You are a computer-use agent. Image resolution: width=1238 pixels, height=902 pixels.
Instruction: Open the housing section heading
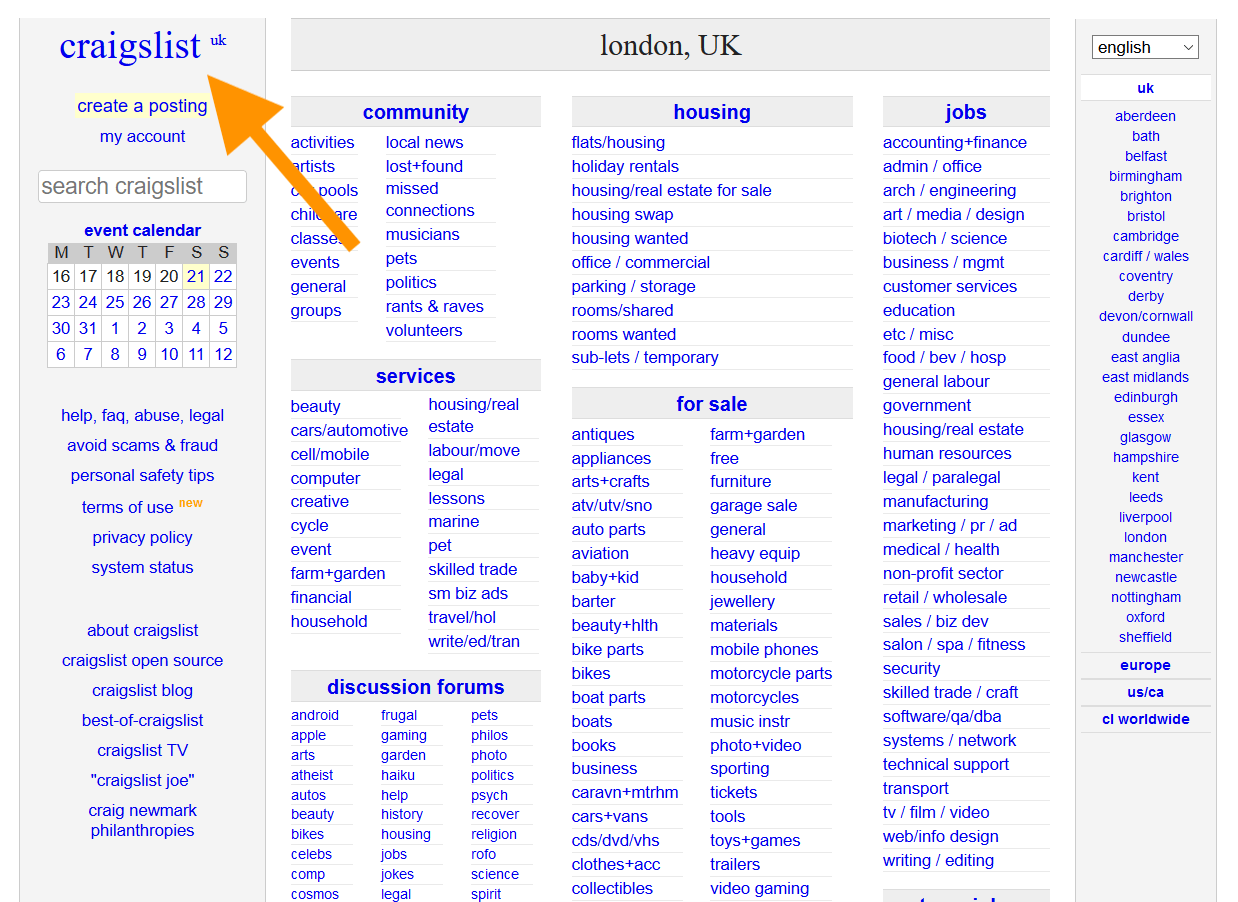711,112
